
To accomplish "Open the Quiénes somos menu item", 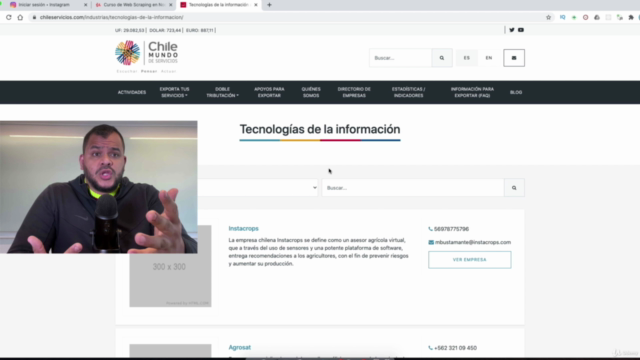I will [311, 92].
